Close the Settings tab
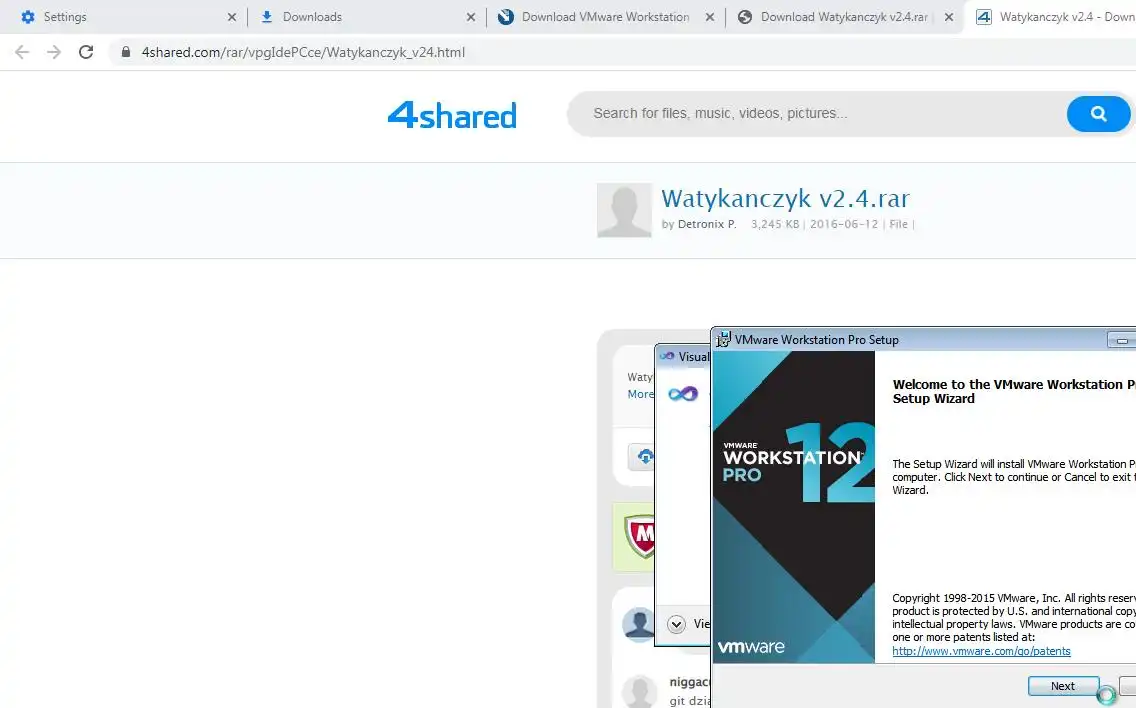This screenshot has height=708, width=1136. [232, 17]
